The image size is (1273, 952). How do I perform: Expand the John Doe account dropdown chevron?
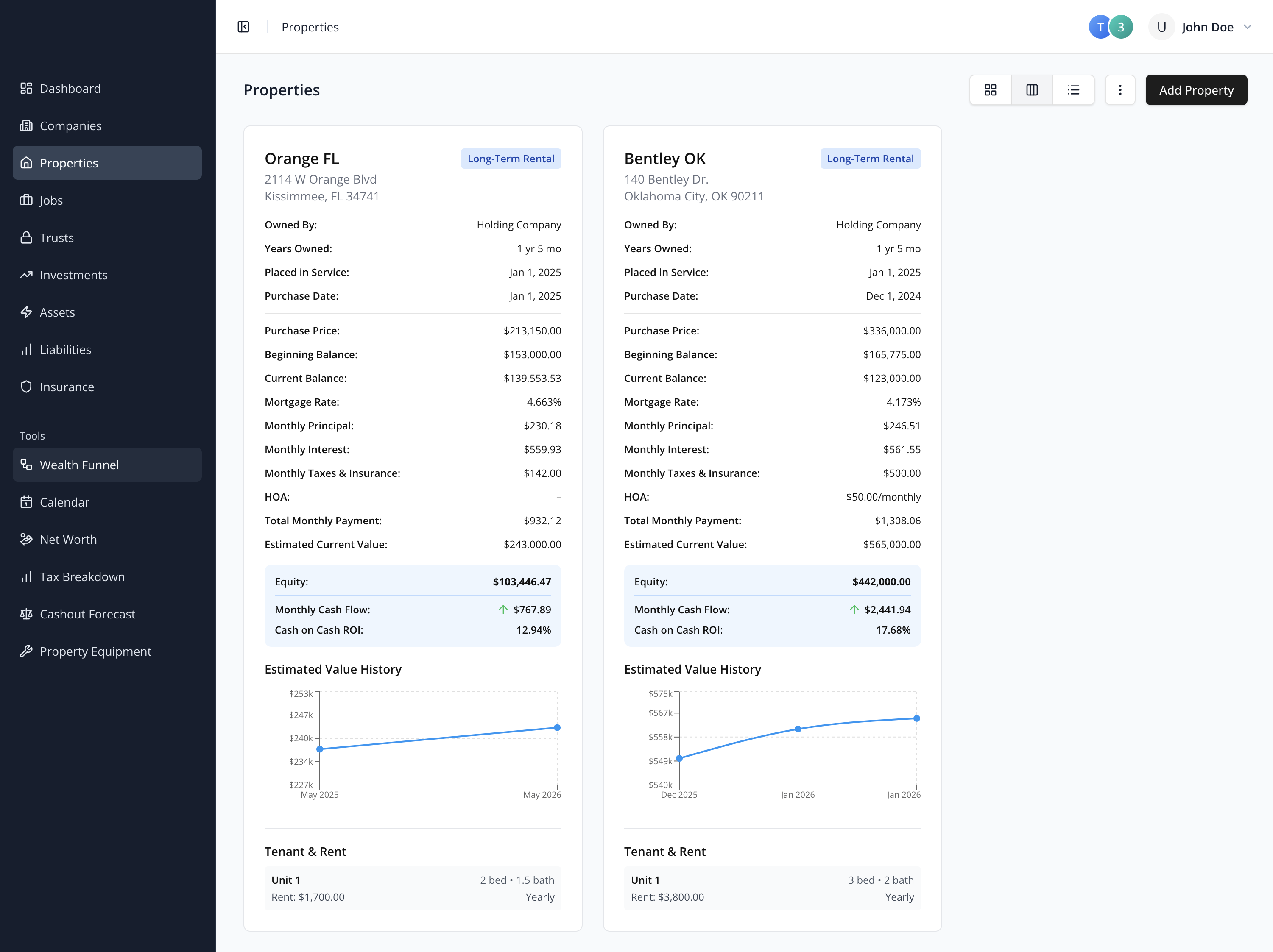1248,27
